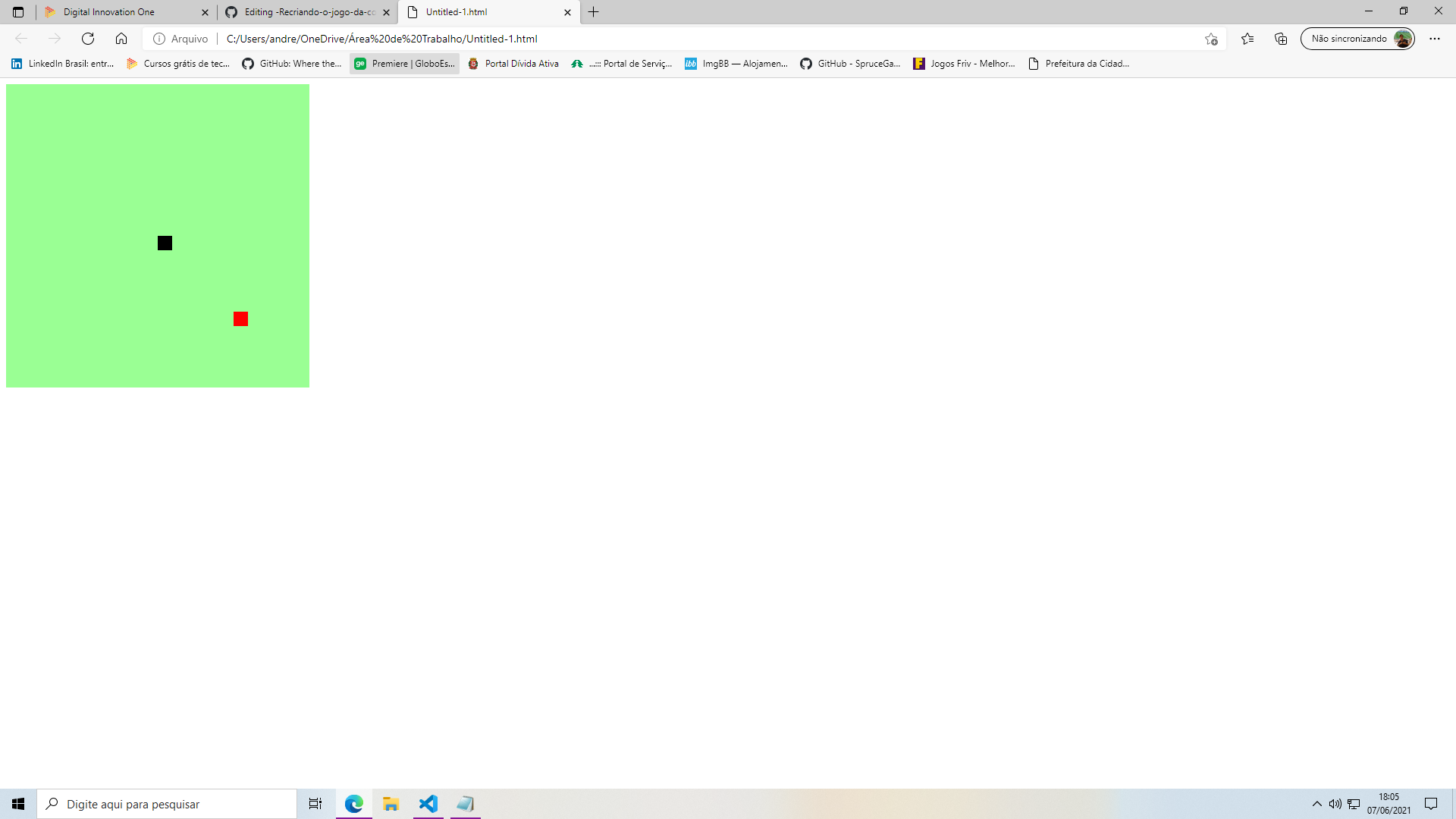Open the Favorites panel
The image size is (1456, 819).
[1247, 39]
